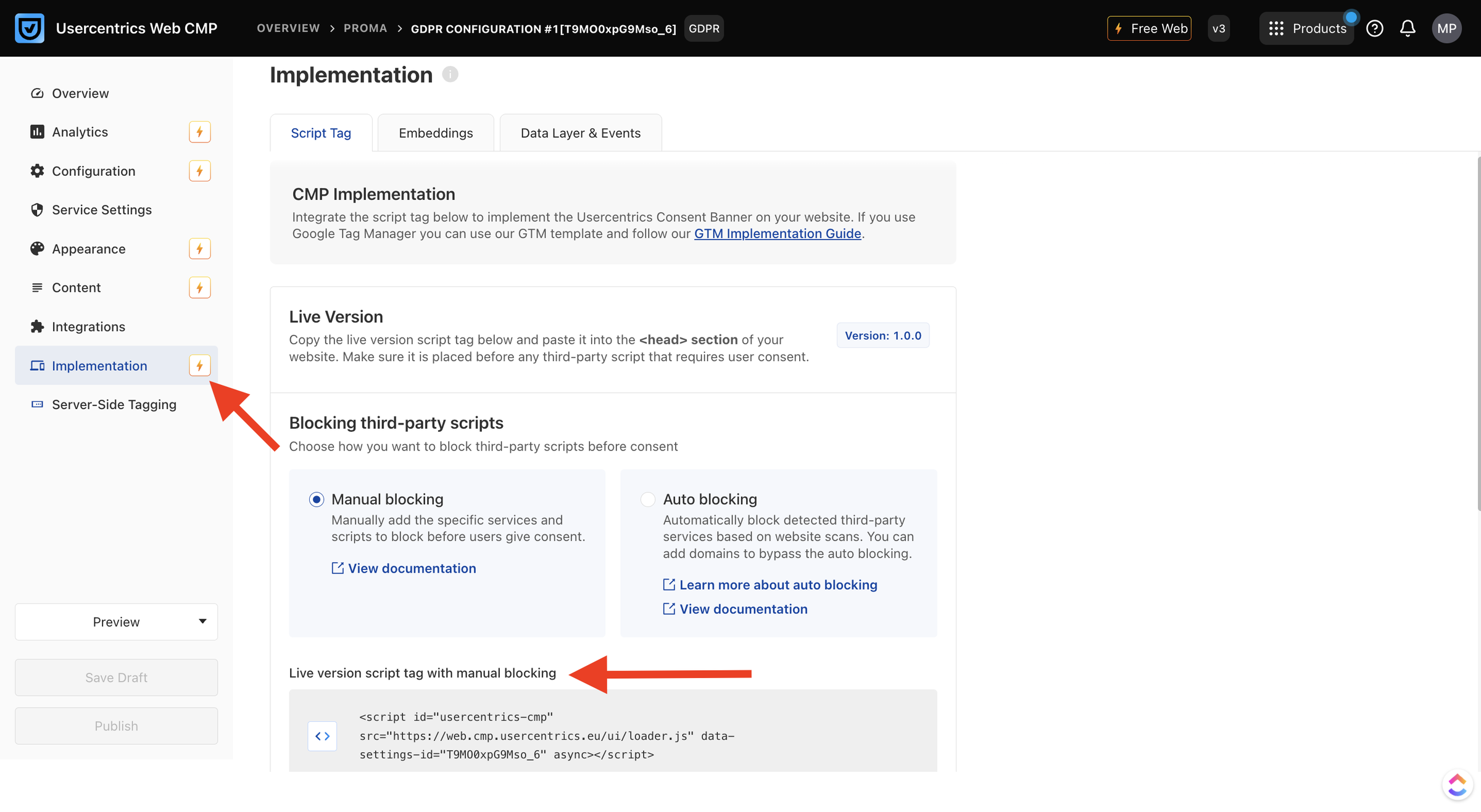Select the Manual blocking radio button
The height and width of the screenshot is (812, 1481).
(317, 499)
